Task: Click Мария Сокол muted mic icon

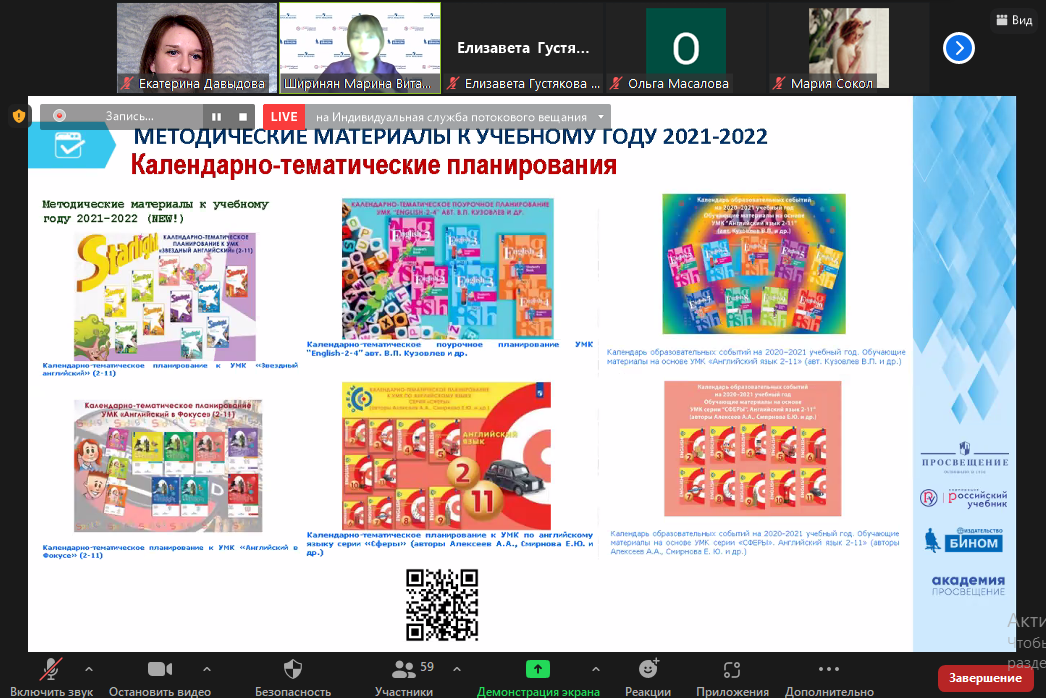Action: 778,83
